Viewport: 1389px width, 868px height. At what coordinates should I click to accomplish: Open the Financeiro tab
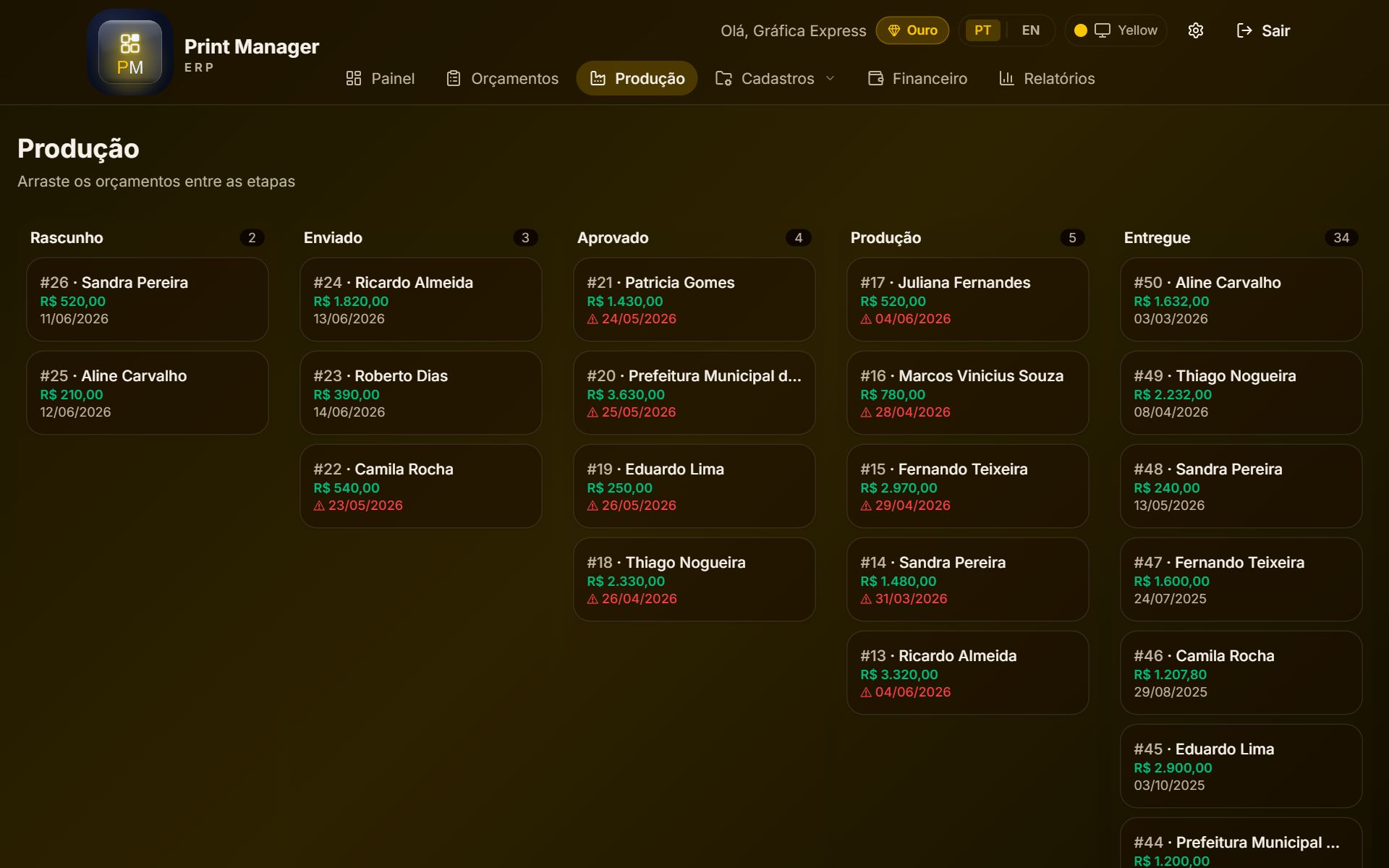pos(917,78)
